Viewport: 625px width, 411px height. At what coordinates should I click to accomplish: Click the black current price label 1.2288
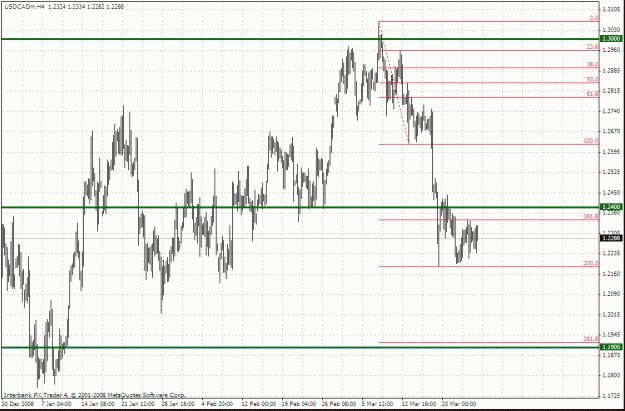click(x=611, y=238)
